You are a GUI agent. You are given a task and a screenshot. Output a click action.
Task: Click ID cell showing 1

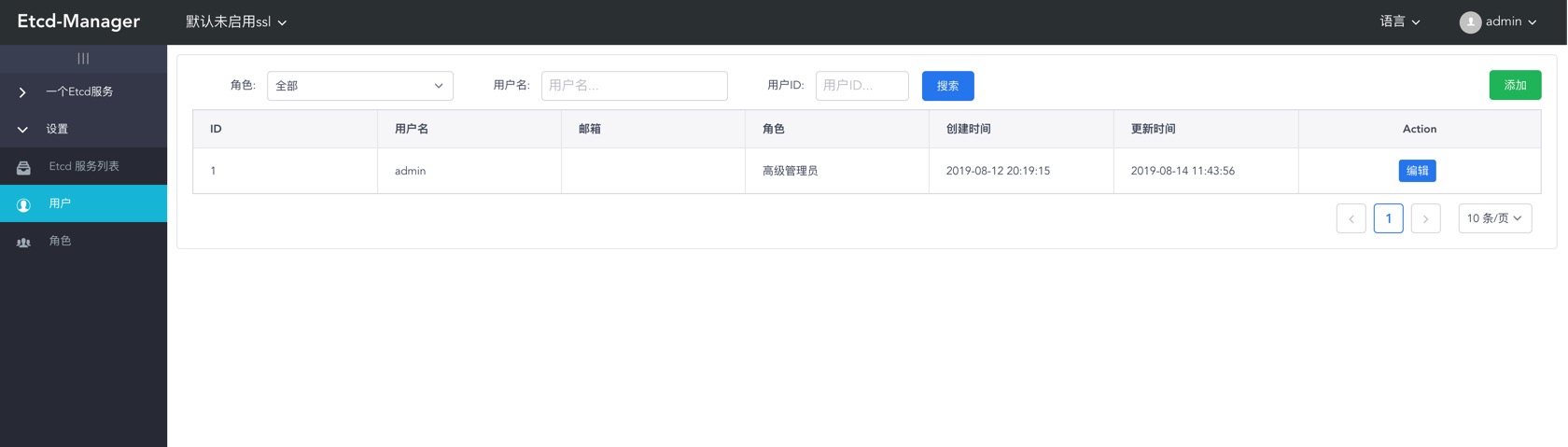click(x=286, y=171)
